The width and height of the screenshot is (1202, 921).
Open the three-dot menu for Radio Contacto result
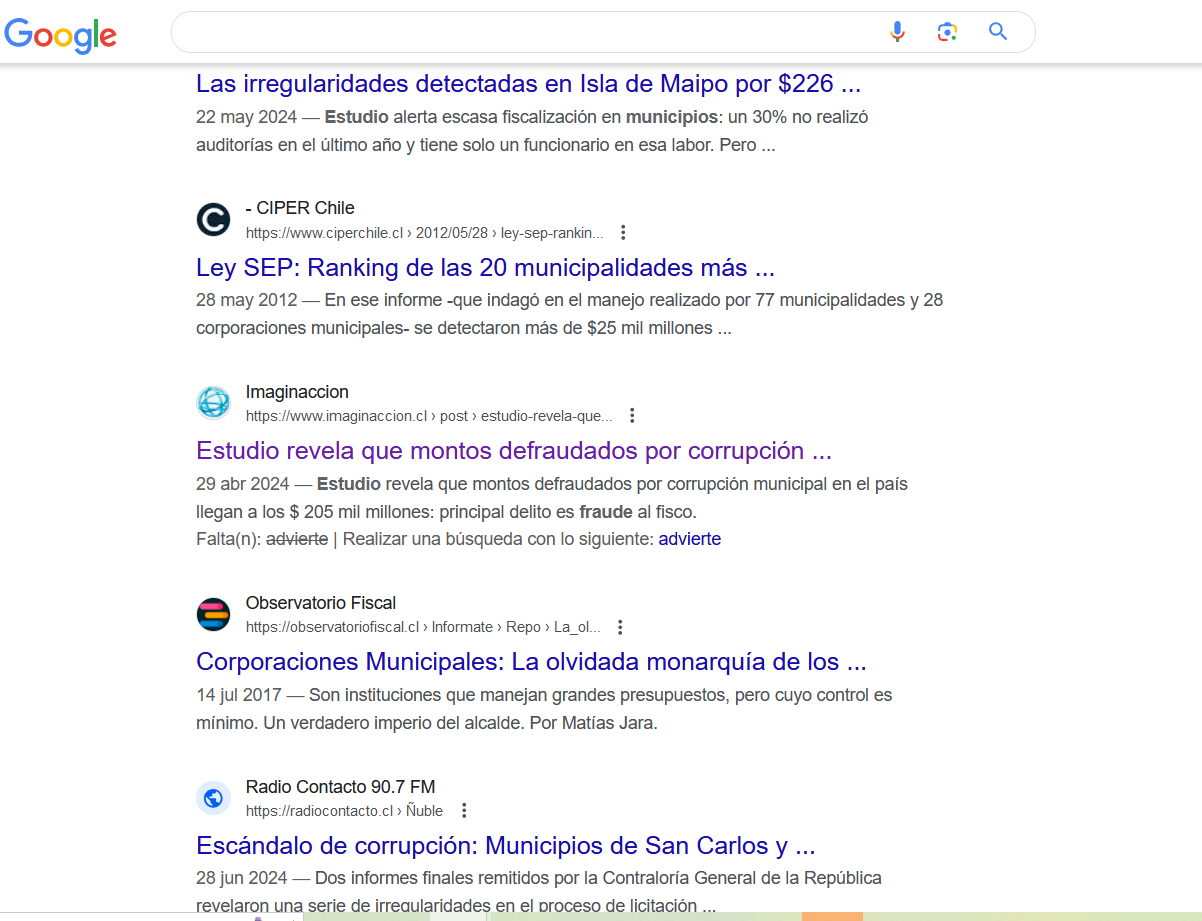tap(463, 810)
